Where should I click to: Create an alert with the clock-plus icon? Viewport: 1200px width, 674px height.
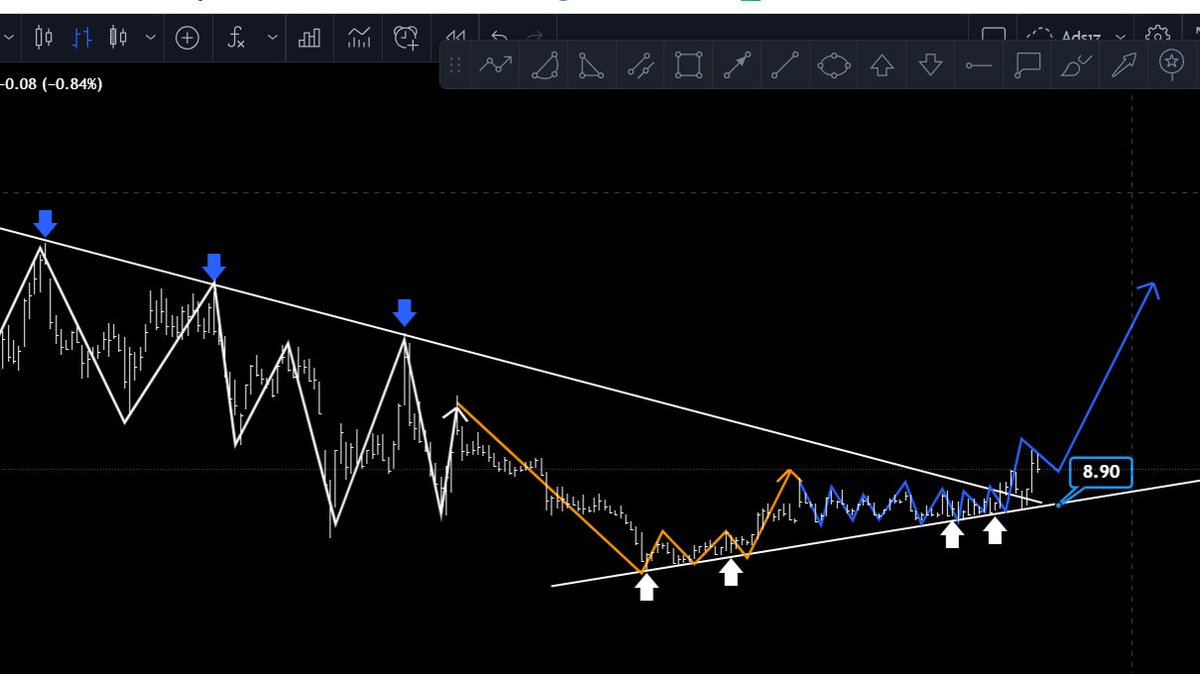click(x=406, y=38)
